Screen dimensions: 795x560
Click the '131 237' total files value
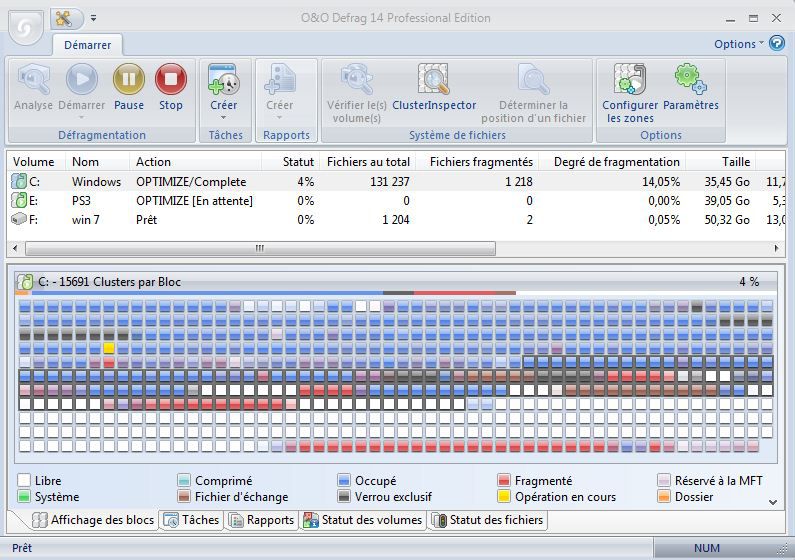pos(389,181)
